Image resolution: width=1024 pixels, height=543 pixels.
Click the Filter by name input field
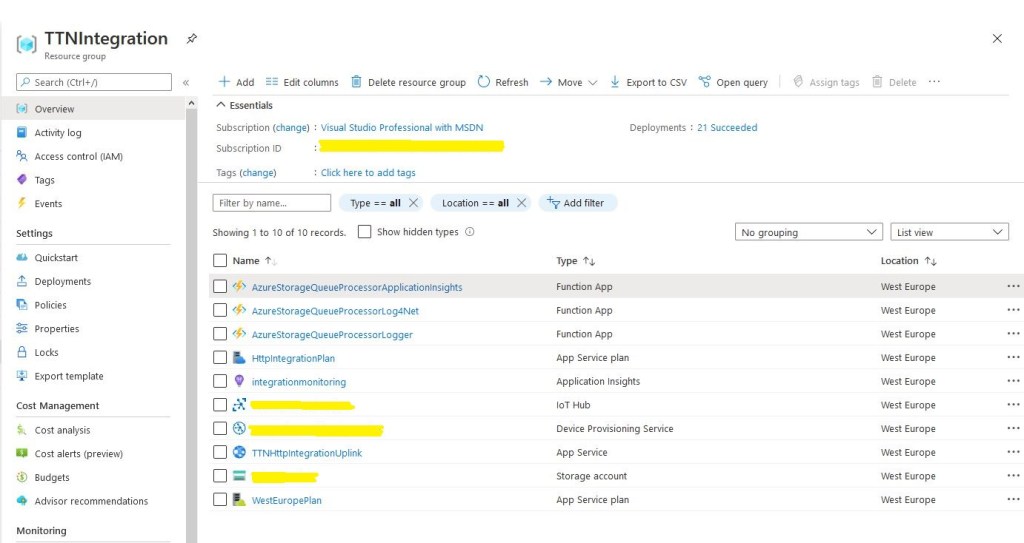pyautogui.click(x=272, y=203)
